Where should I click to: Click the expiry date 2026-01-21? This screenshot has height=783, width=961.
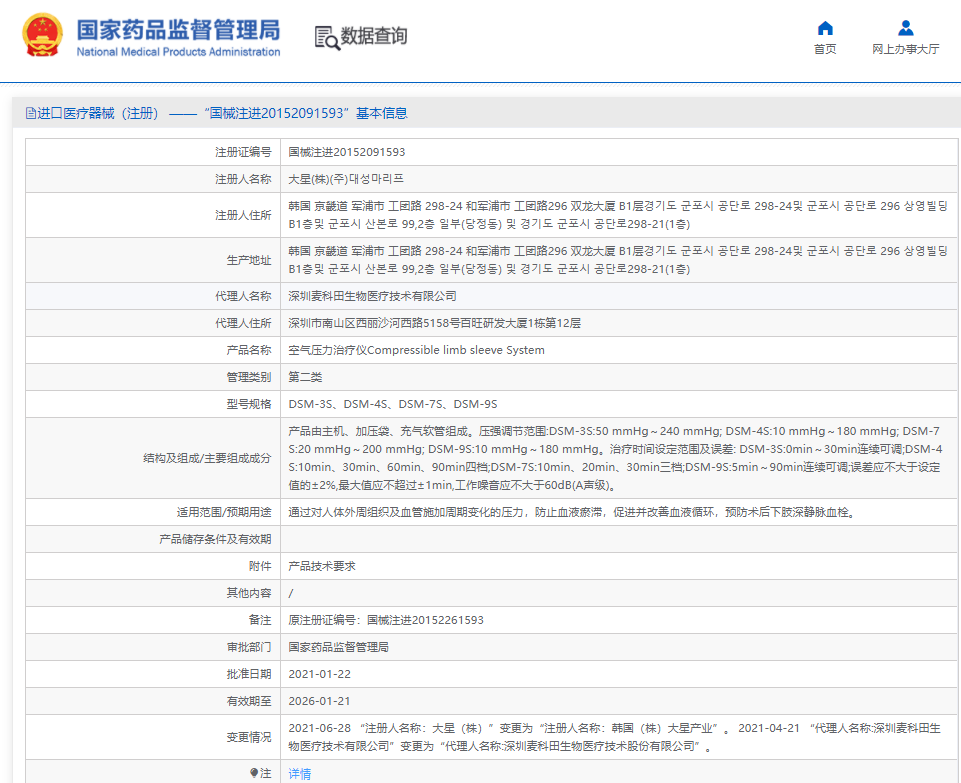coord(319,701)
